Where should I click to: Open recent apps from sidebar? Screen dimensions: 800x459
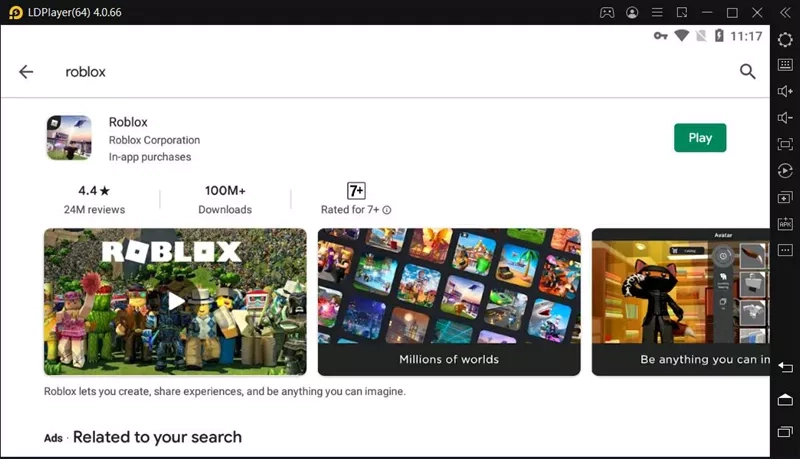[x=785, y=431]
